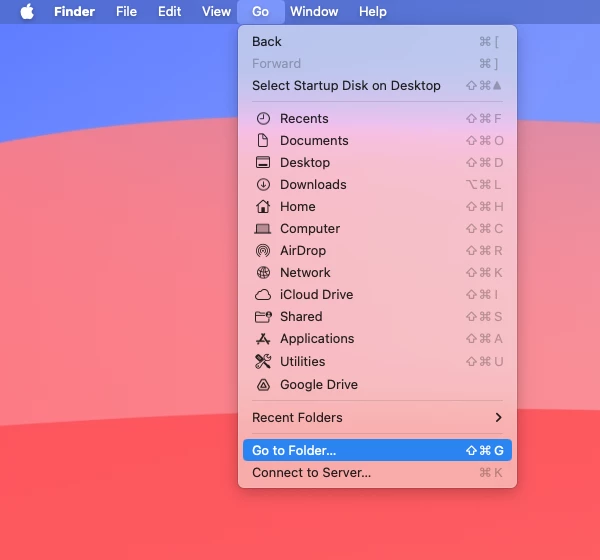Choose Select Startup Disk on Desktop
Image resolution: width=600 pixels, height=560 pixels.
pyautogui.click(x=377, y=85)
